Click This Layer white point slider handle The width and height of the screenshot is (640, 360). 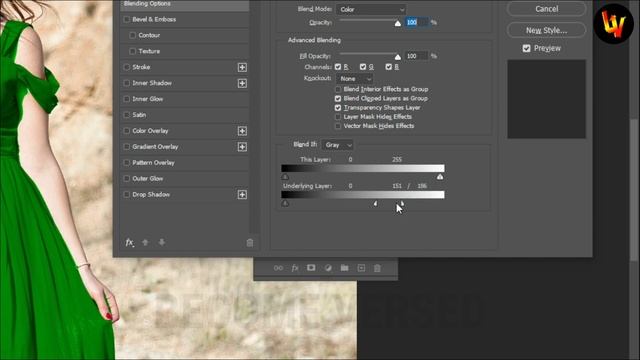point(440,177)
